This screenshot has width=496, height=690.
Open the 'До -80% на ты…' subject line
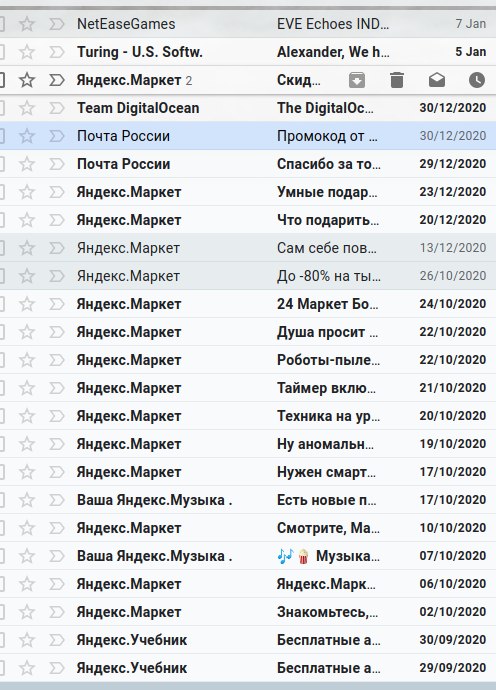tap(329, 276)
